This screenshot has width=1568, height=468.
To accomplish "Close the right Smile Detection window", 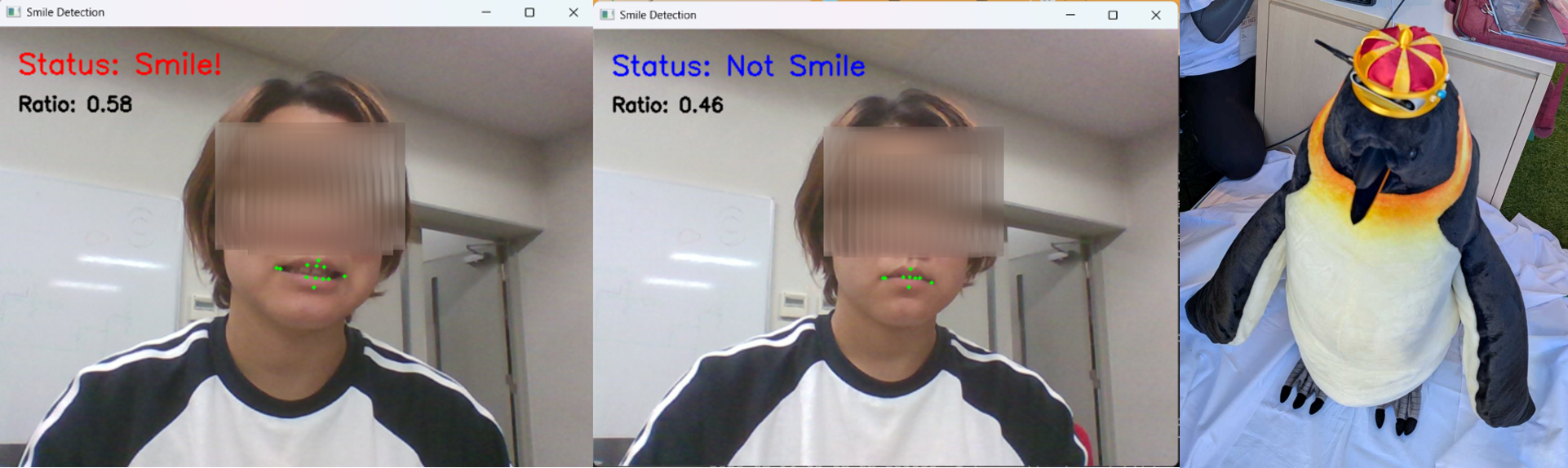I will (x=1156, y=15).
